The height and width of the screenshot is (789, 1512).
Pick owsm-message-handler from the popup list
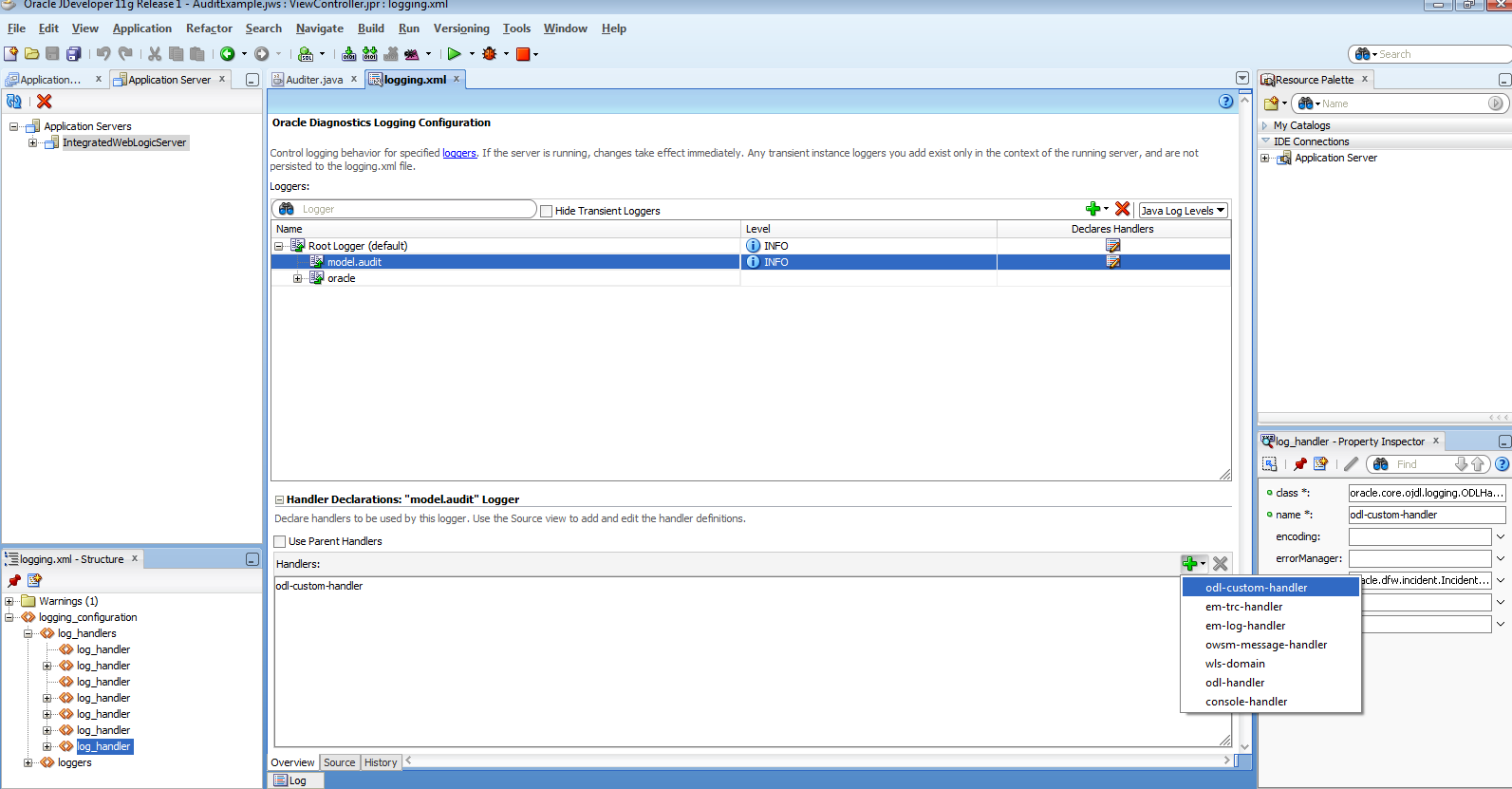(1271, 645)
